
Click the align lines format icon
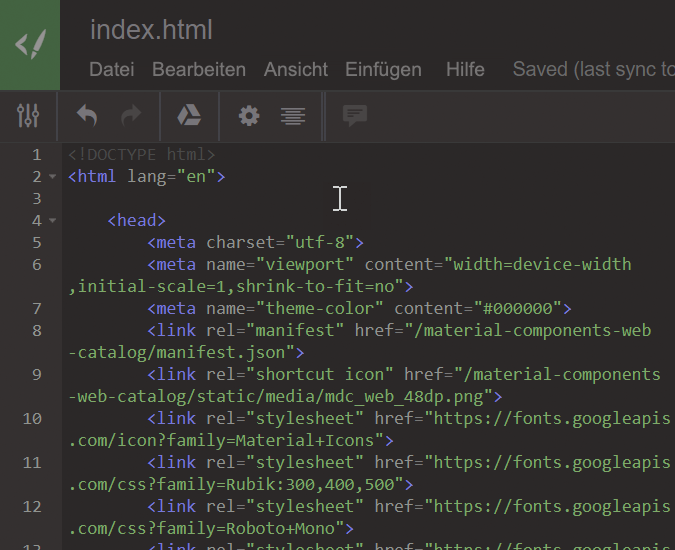point(293,116)
